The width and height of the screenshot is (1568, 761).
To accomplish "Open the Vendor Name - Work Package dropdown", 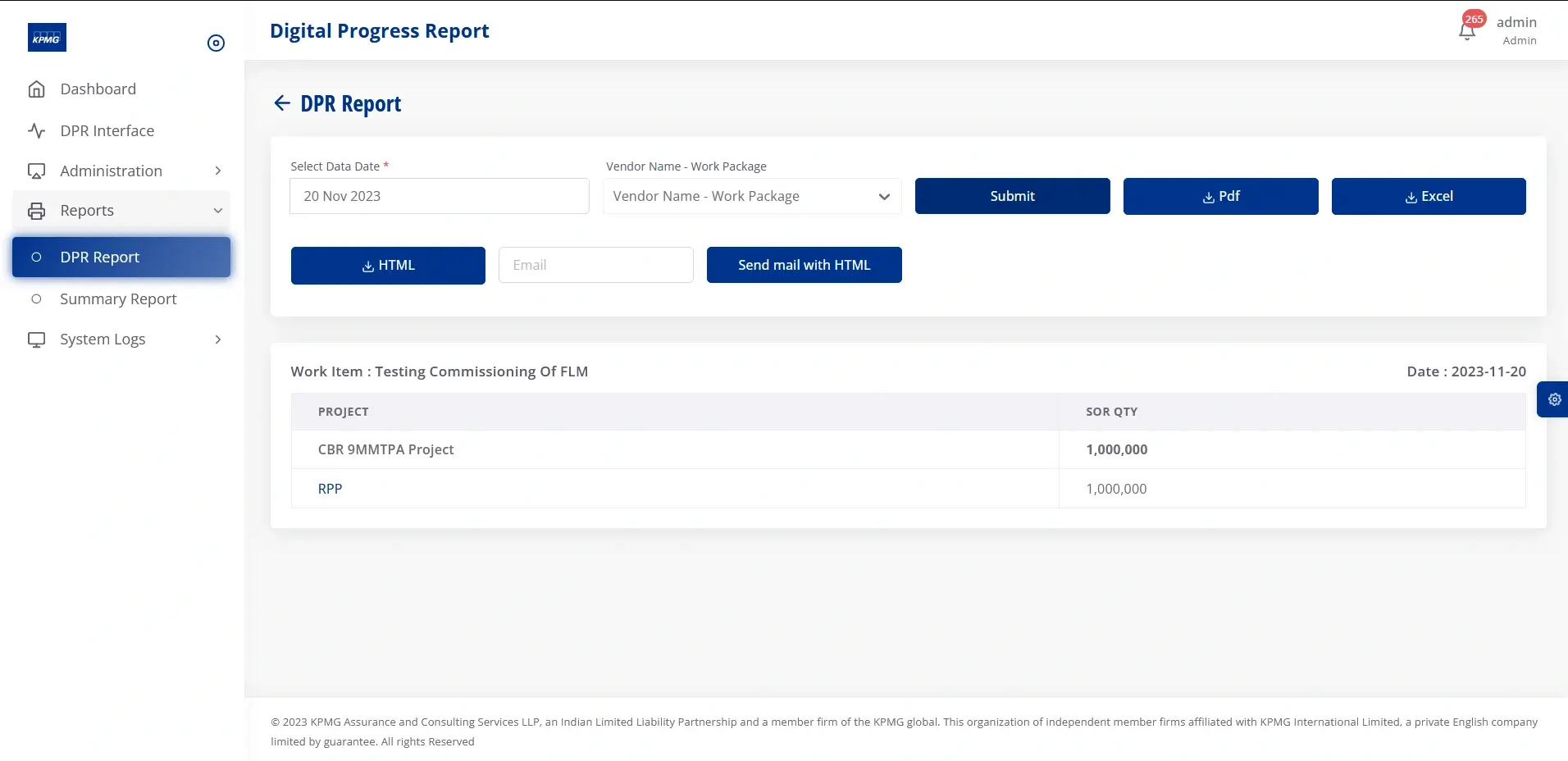I will pos(750,196).
